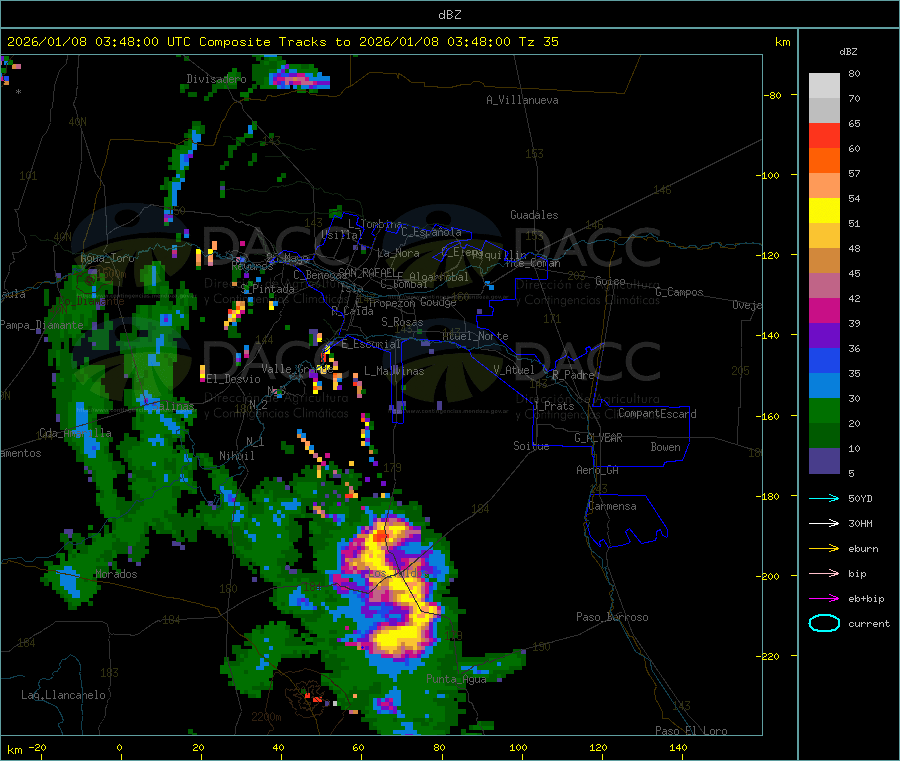Viewport: 900px width, 761px height.
Task: Click the 'La_Nora' map label
Action: pyautogui.click(x=398, y=253)
